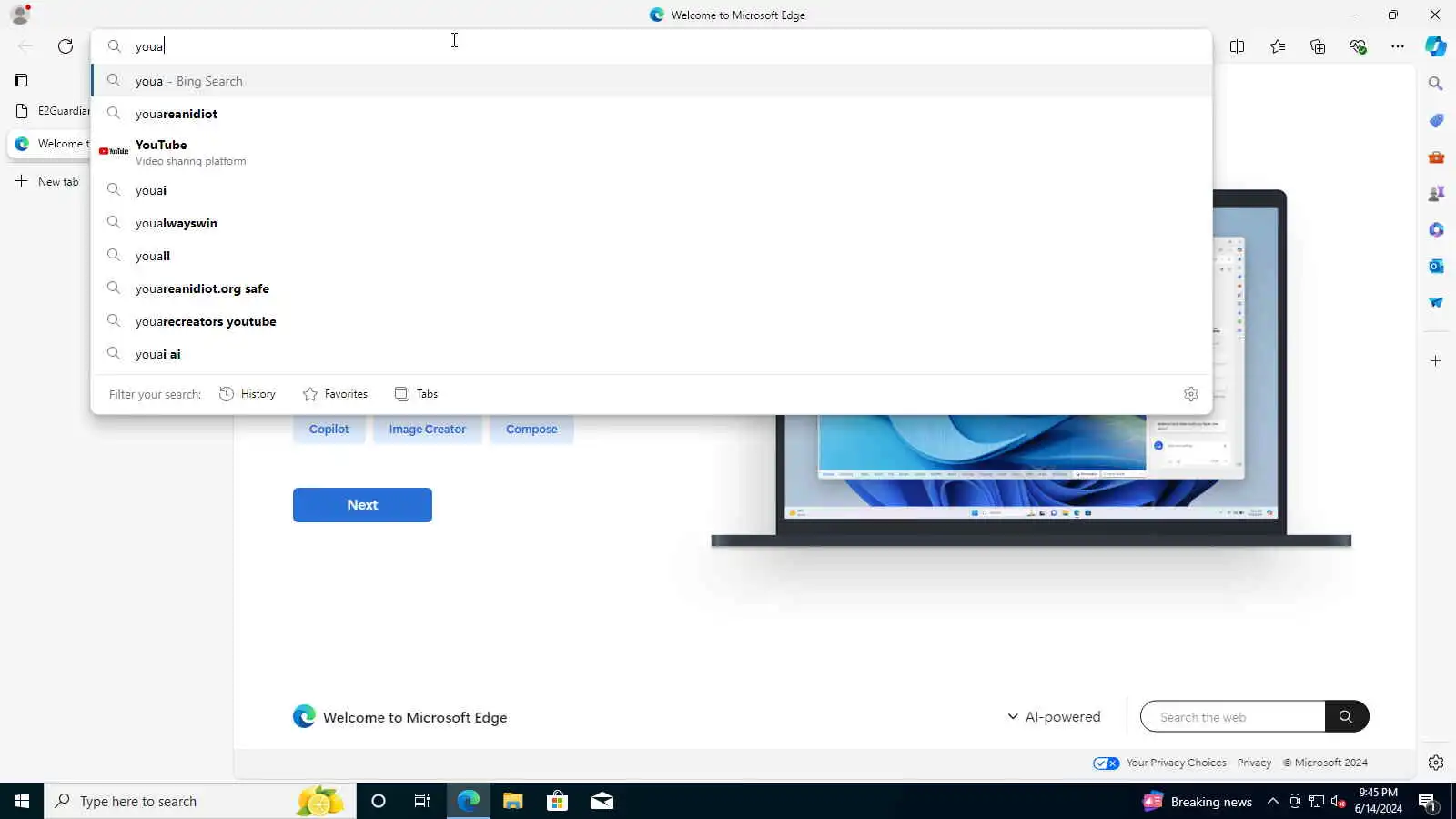
Task: Click the 'Search the web' field
Action: click(x=1233, y=717)
